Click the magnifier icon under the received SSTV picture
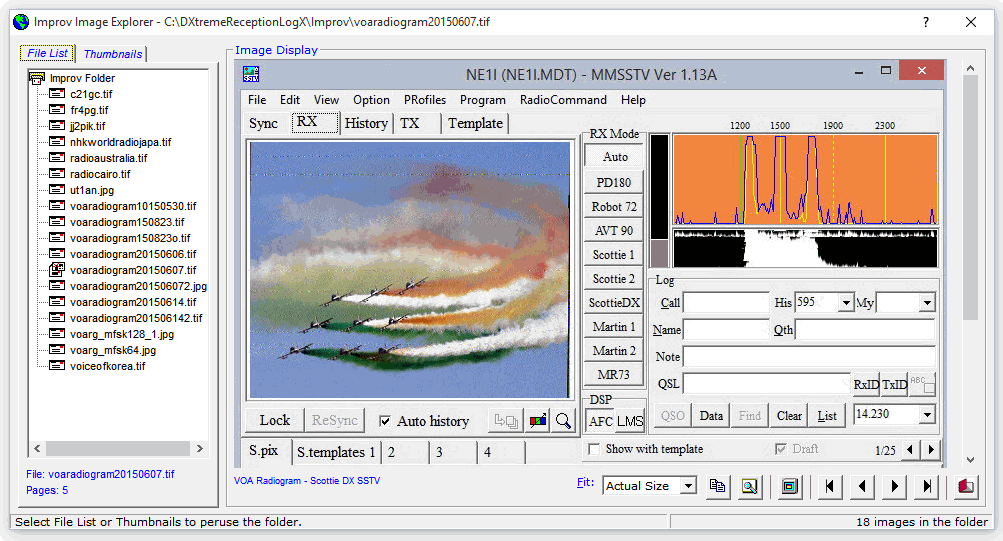The height and width of the screenshot is (541, 1003). click(564, 421)
